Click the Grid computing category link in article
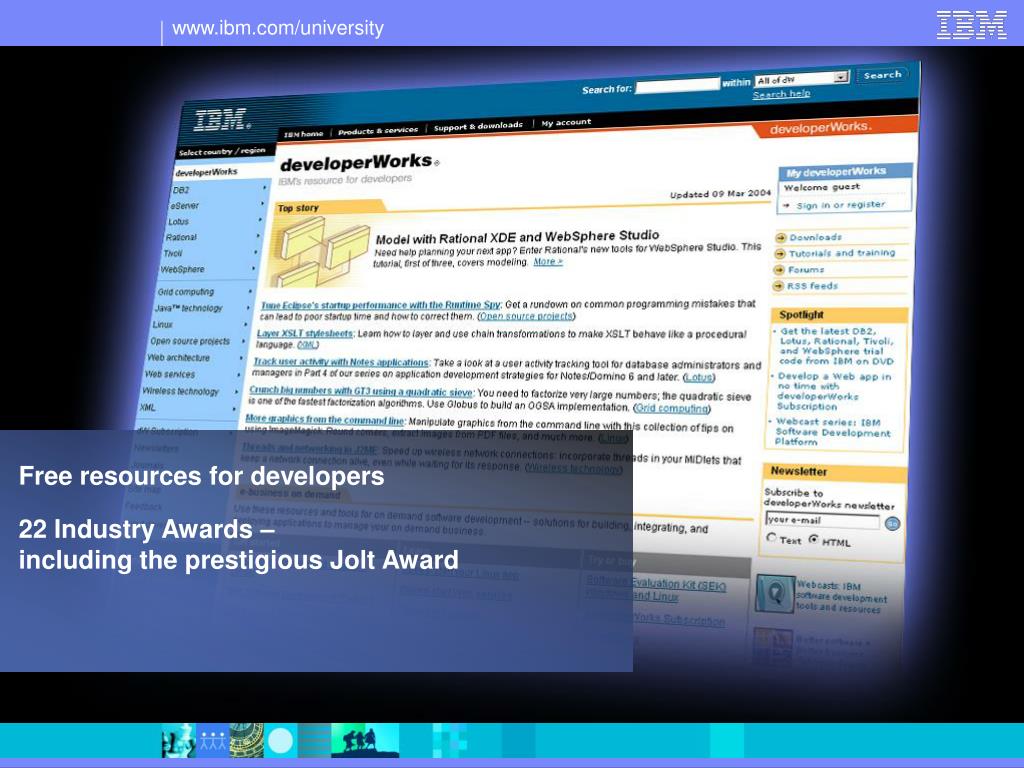 coord(671,408)
